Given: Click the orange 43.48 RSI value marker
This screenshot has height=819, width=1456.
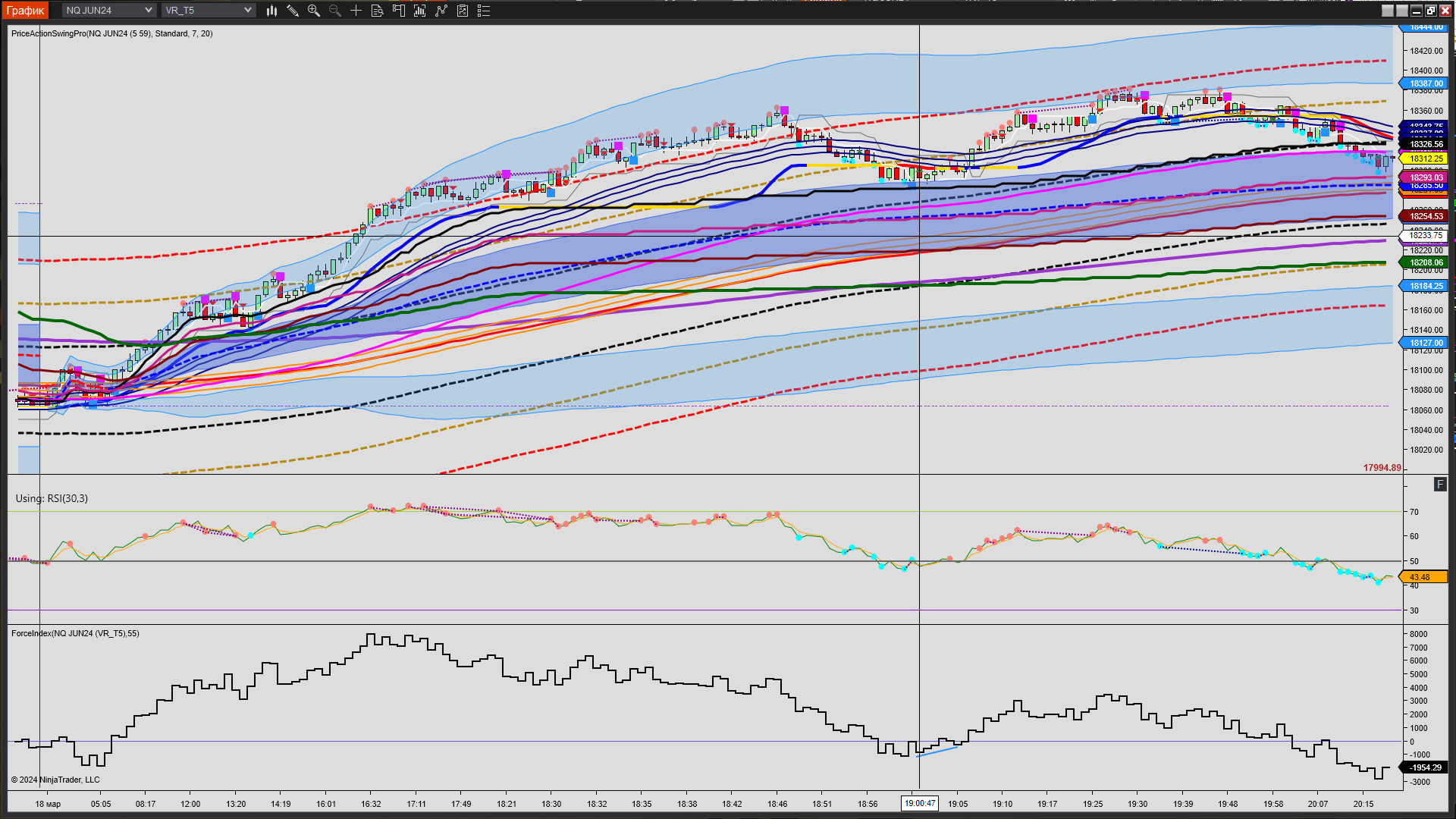Looking at the screenshot, I should click(1423, 577).
